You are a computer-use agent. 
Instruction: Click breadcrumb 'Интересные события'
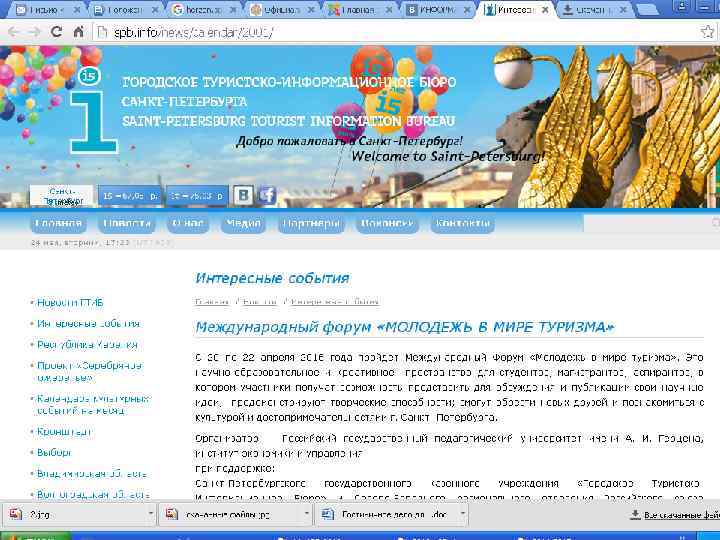tap(335, 302)
